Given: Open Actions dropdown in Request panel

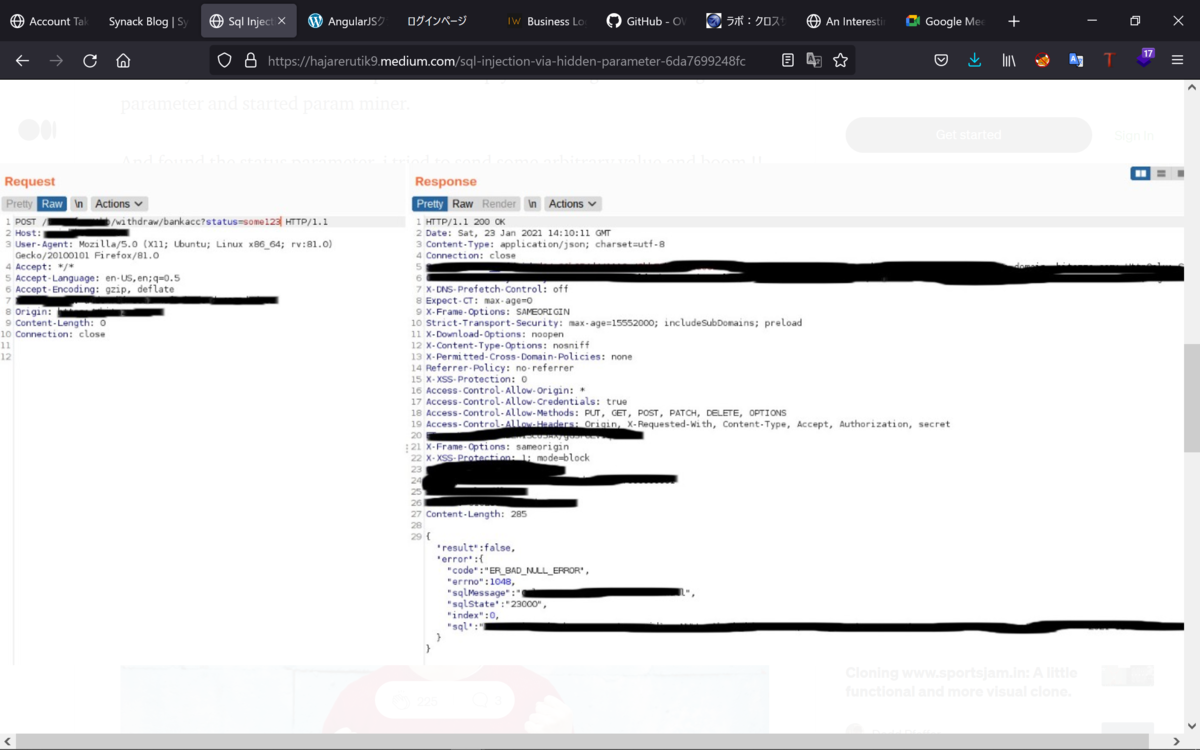Looking at the screenshot, I should [x=119, y=204].
